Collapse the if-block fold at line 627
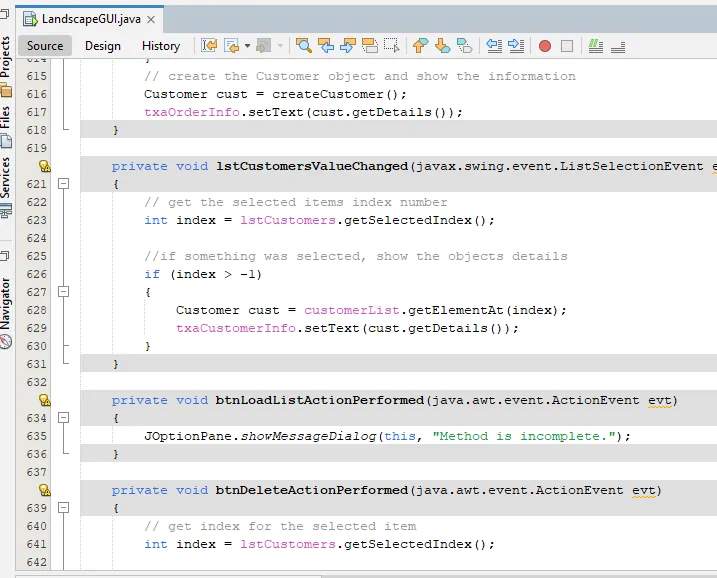The width and height of the screenshot is (717, 578). [x=64, y=292]
